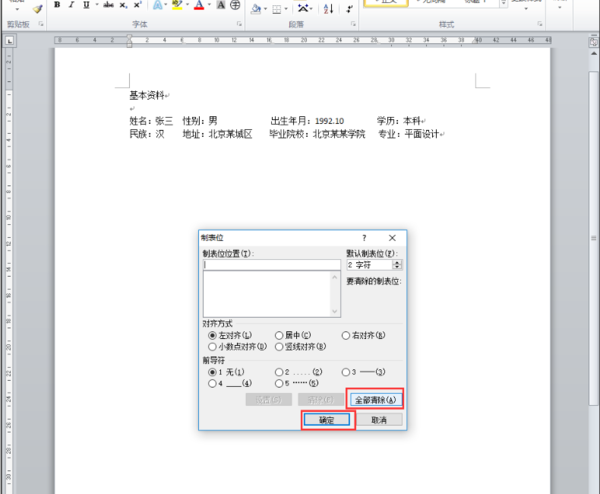Screen dimensions: 600x494
Task: Click the text 出生年月：1992.10
Action: pyautogui.click(x=307, y=121)
